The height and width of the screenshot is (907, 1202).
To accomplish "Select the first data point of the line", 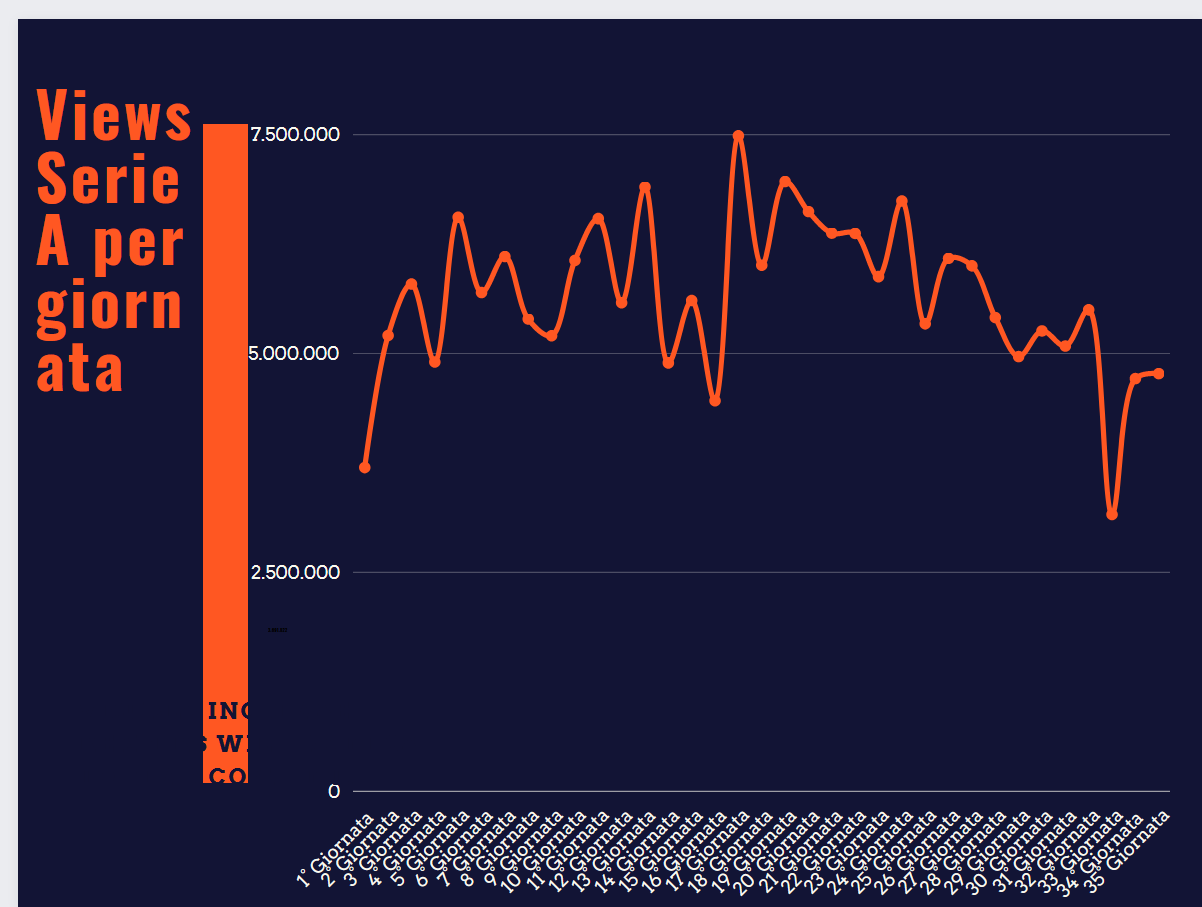I will coord(365,467).
